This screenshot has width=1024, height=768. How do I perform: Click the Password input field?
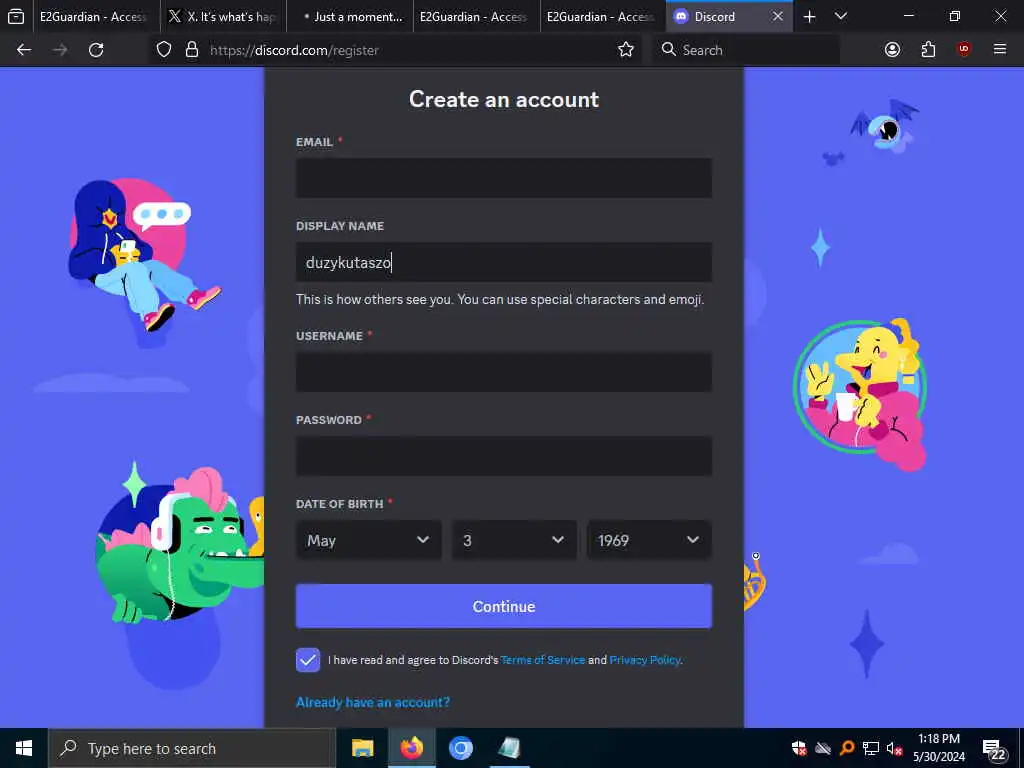(x=504, y=456)
